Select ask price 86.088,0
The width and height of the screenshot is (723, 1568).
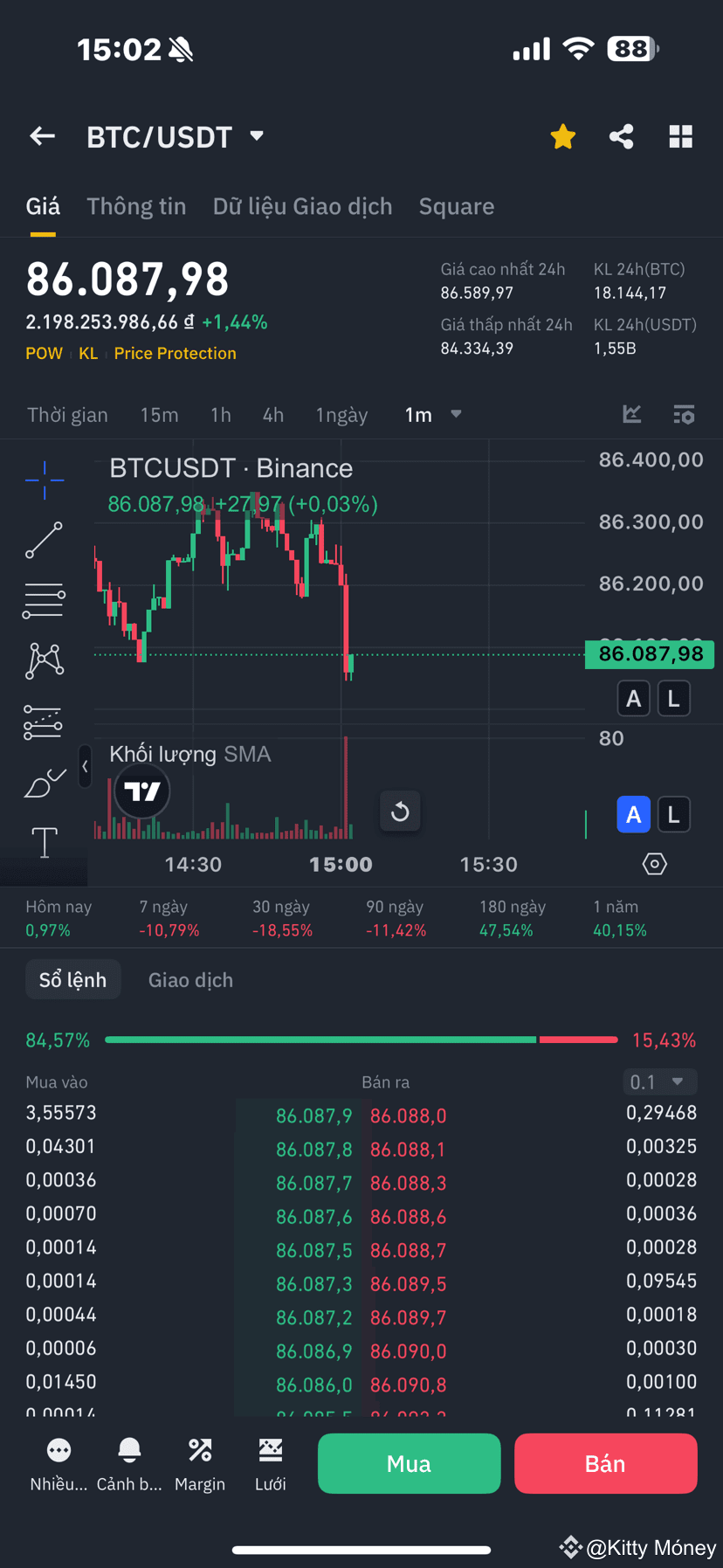pyautogui.click(x=409, y=1116)
